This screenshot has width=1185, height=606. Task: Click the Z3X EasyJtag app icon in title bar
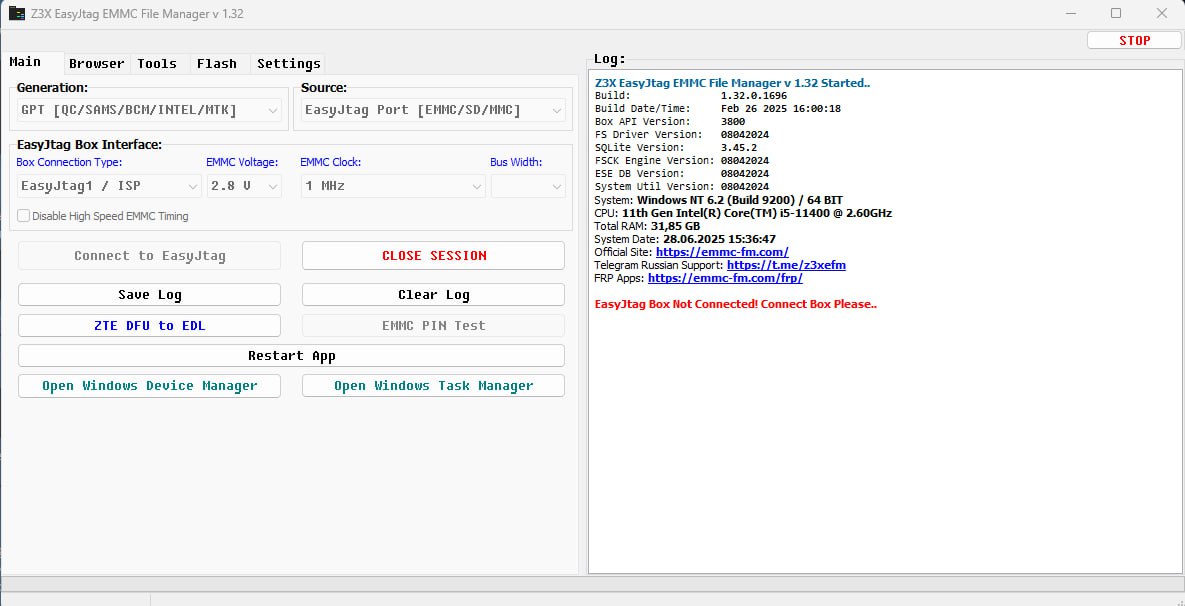(17, 14)
